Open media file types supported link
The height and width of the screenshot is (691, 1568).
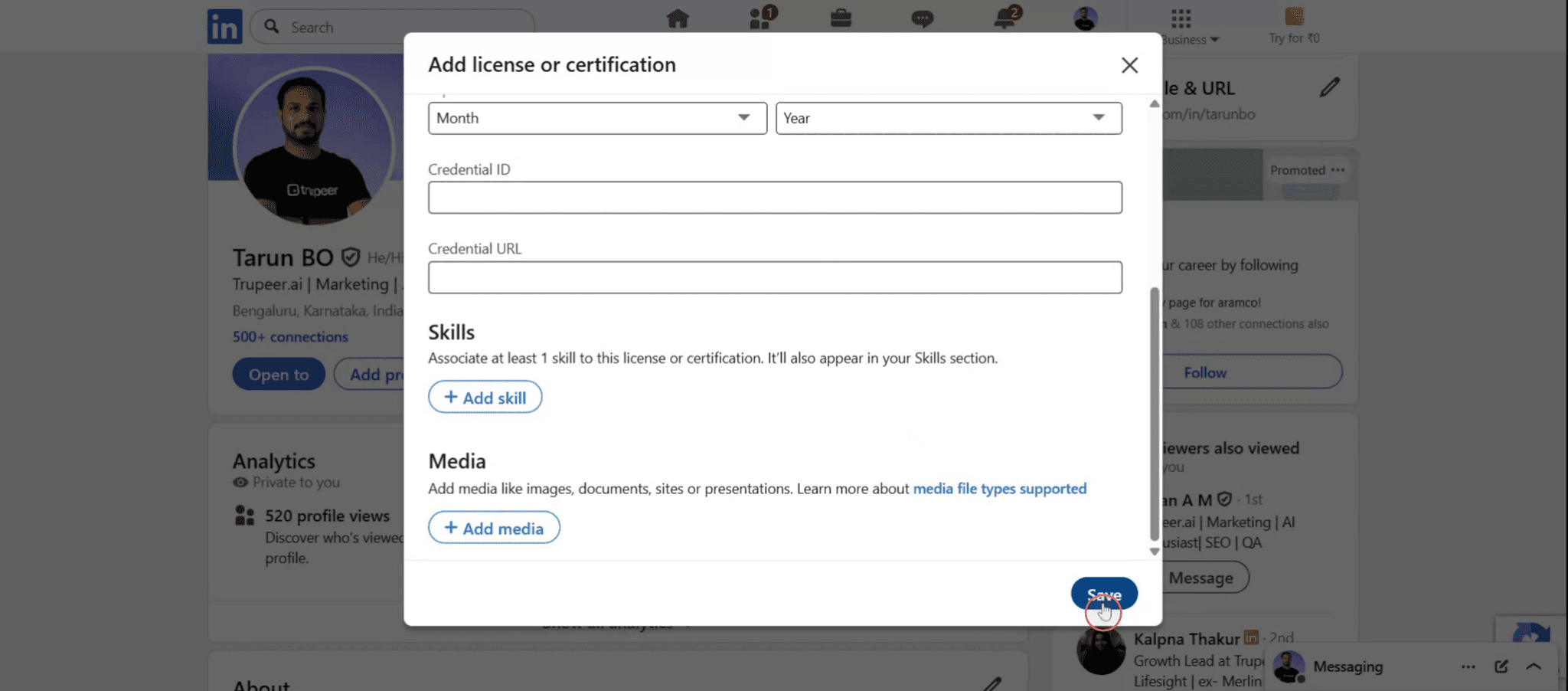(999, 488)
